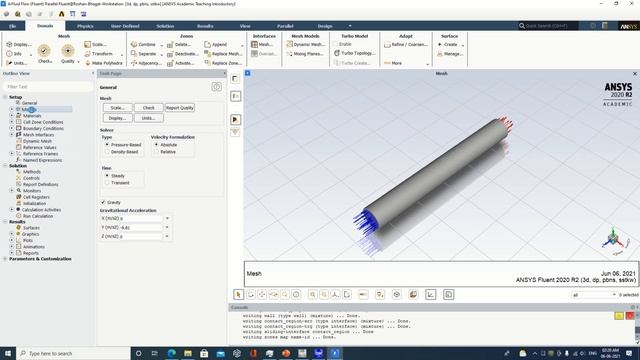
Task: Switch to the Parallel ribbon tab
Action: point(285,26)
